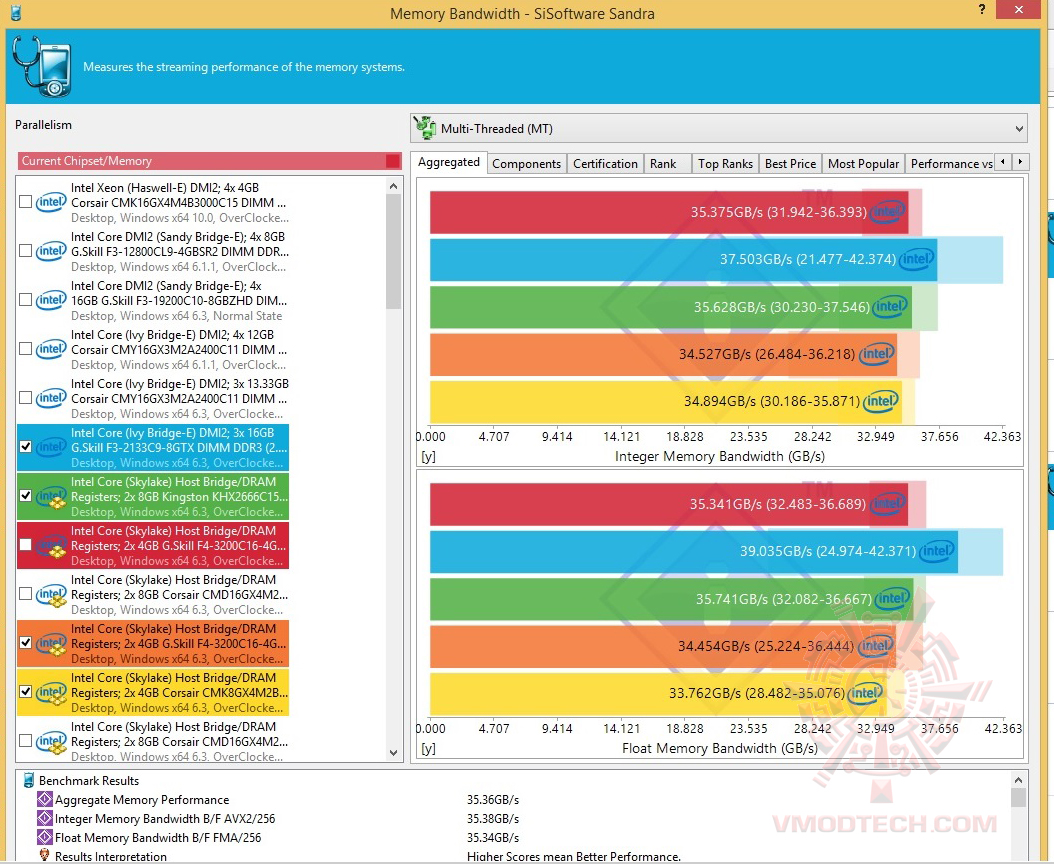Click Intel logo of Kingston KHX2666C15 entry
Screen dimensions: 1054x864
pos(51,496)
